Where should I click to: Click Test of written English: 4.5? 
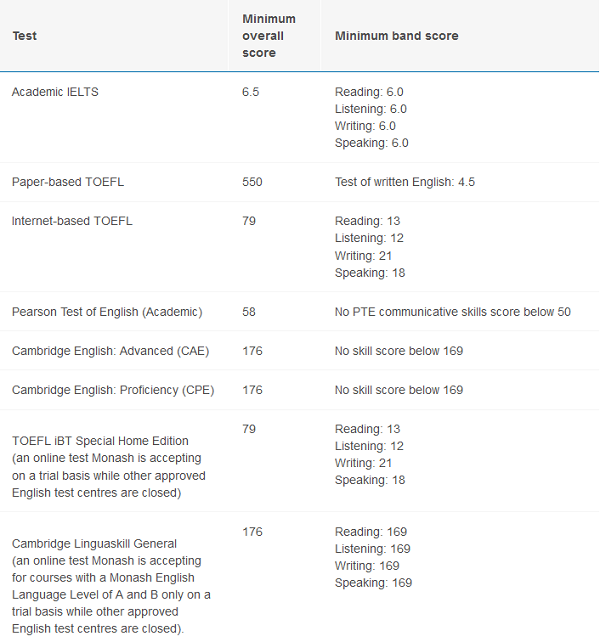click(x=405, y=182)
